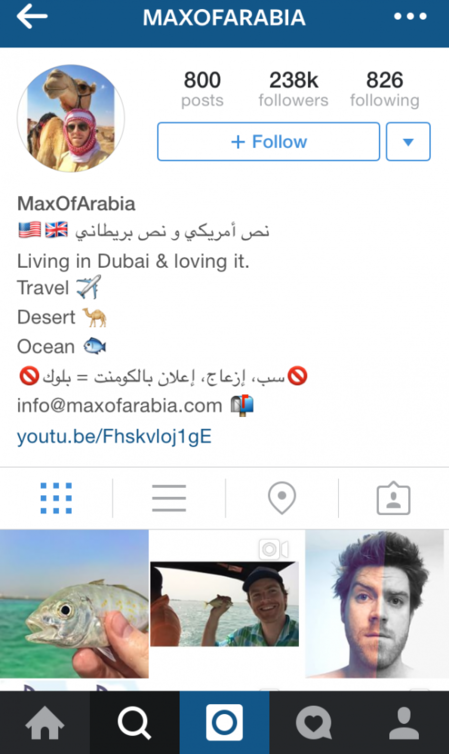Switch to list view of posts
This screenshot has height=754, width=449.
[x=169, y=498]
